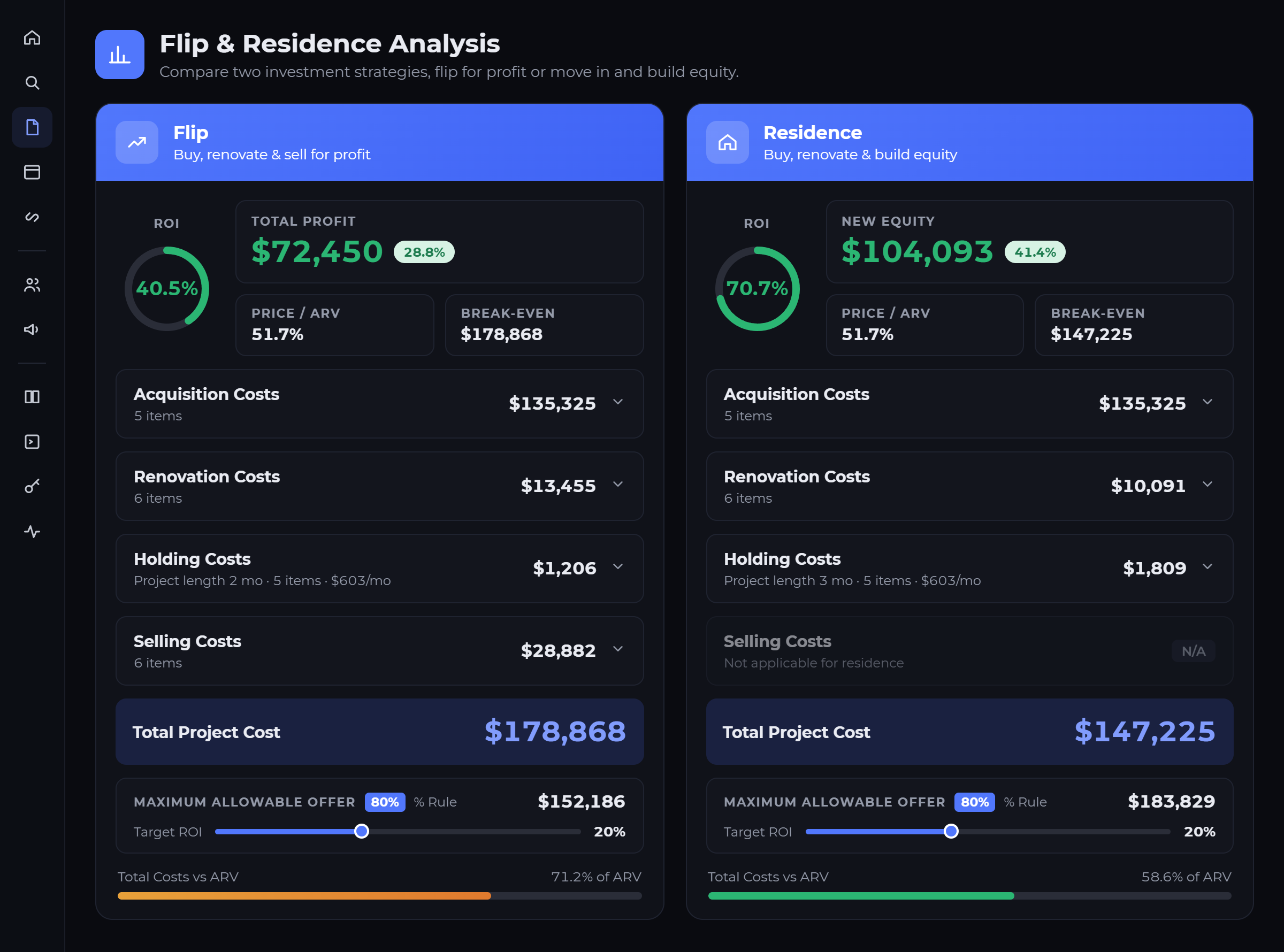The width and height of the screenshot is (1284, 952).
Task: Open the book columns sidebar icon
Action: click(x=32, y=396)
